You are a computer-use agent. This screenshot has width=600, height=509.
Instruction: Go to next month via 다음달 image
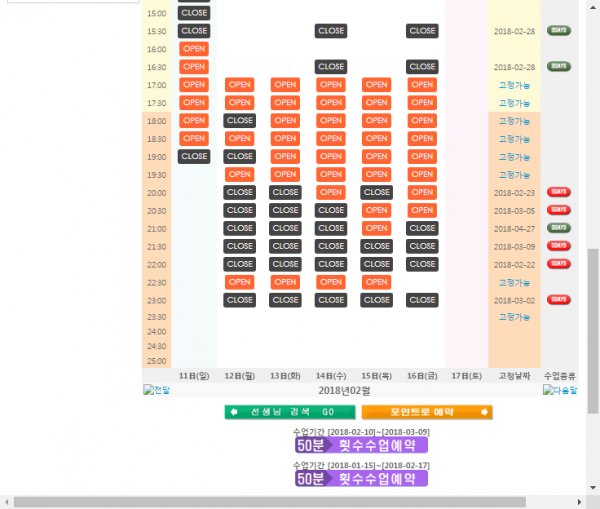click(561, 390)
